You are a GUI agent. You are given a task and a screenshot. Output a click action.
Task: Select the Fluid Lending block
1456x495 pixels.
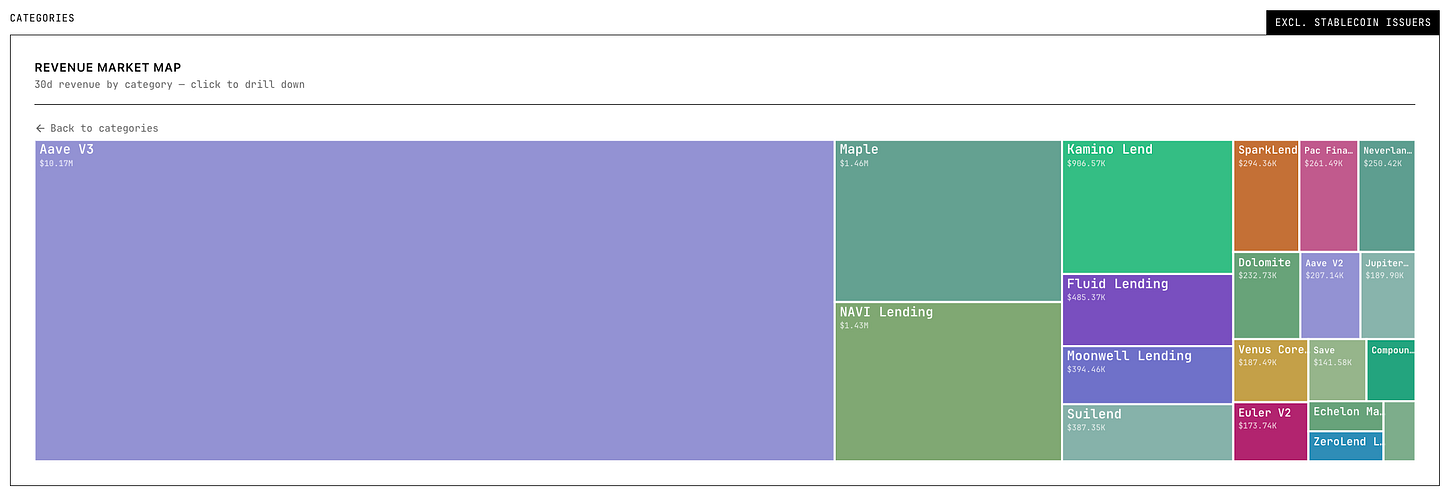point(1146,310)
